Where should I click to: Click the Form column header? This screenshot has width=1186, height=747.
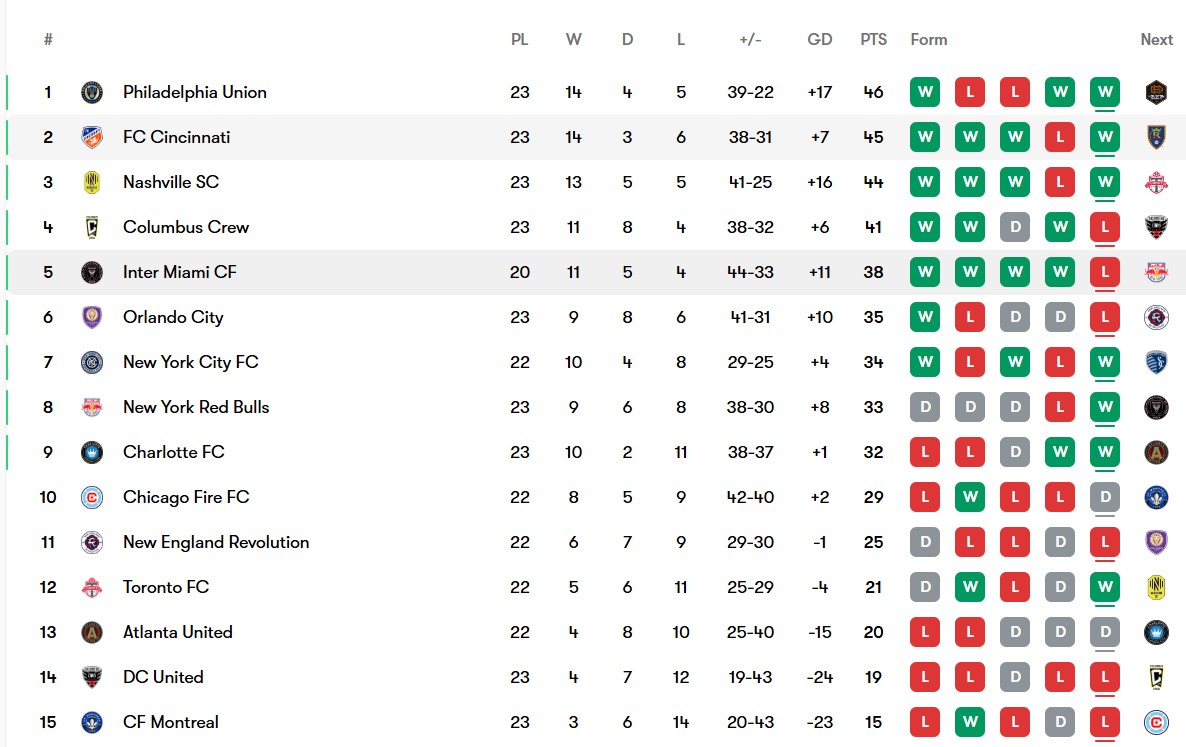(929, 39)
